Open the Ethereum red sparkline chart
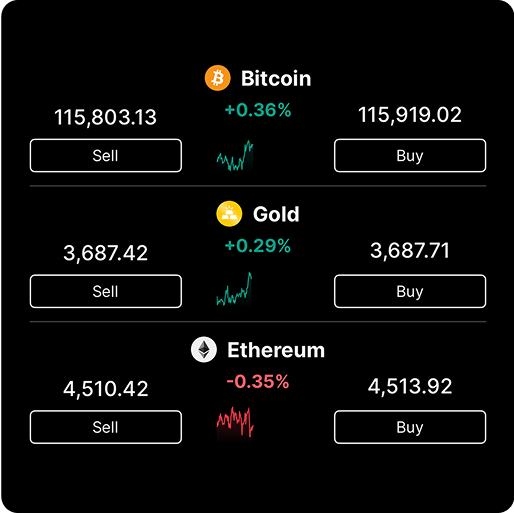The width and height of the screenshot is (514, 513). click(x=235, y=423)
